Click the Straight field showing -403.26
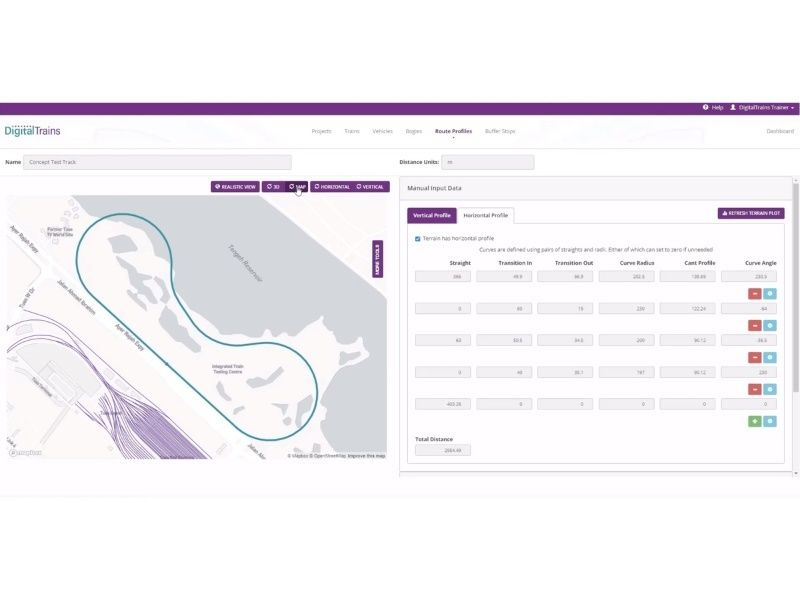The height and width of the screenshot is (600, 800). click(443, 404)
